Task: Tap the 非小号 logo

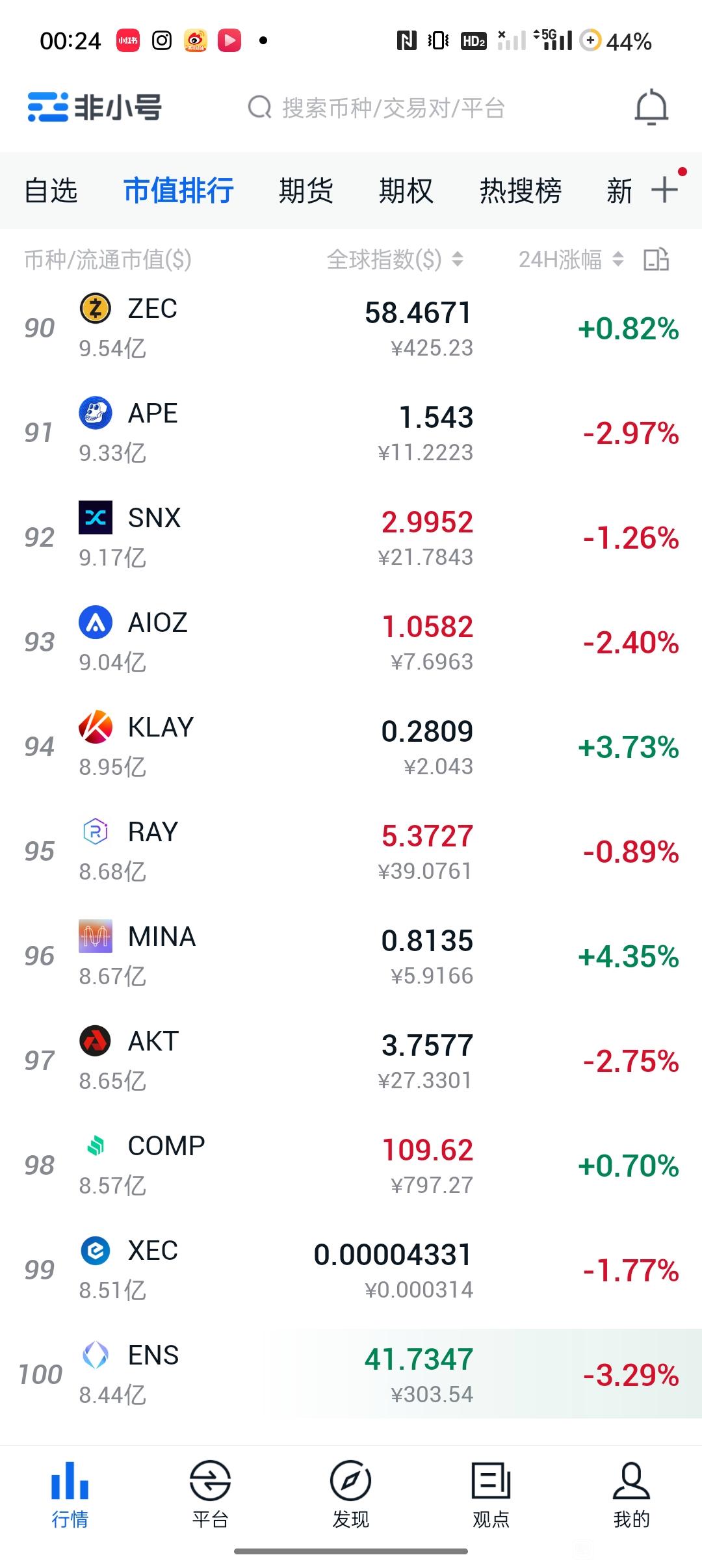Action: coord(94,107)
